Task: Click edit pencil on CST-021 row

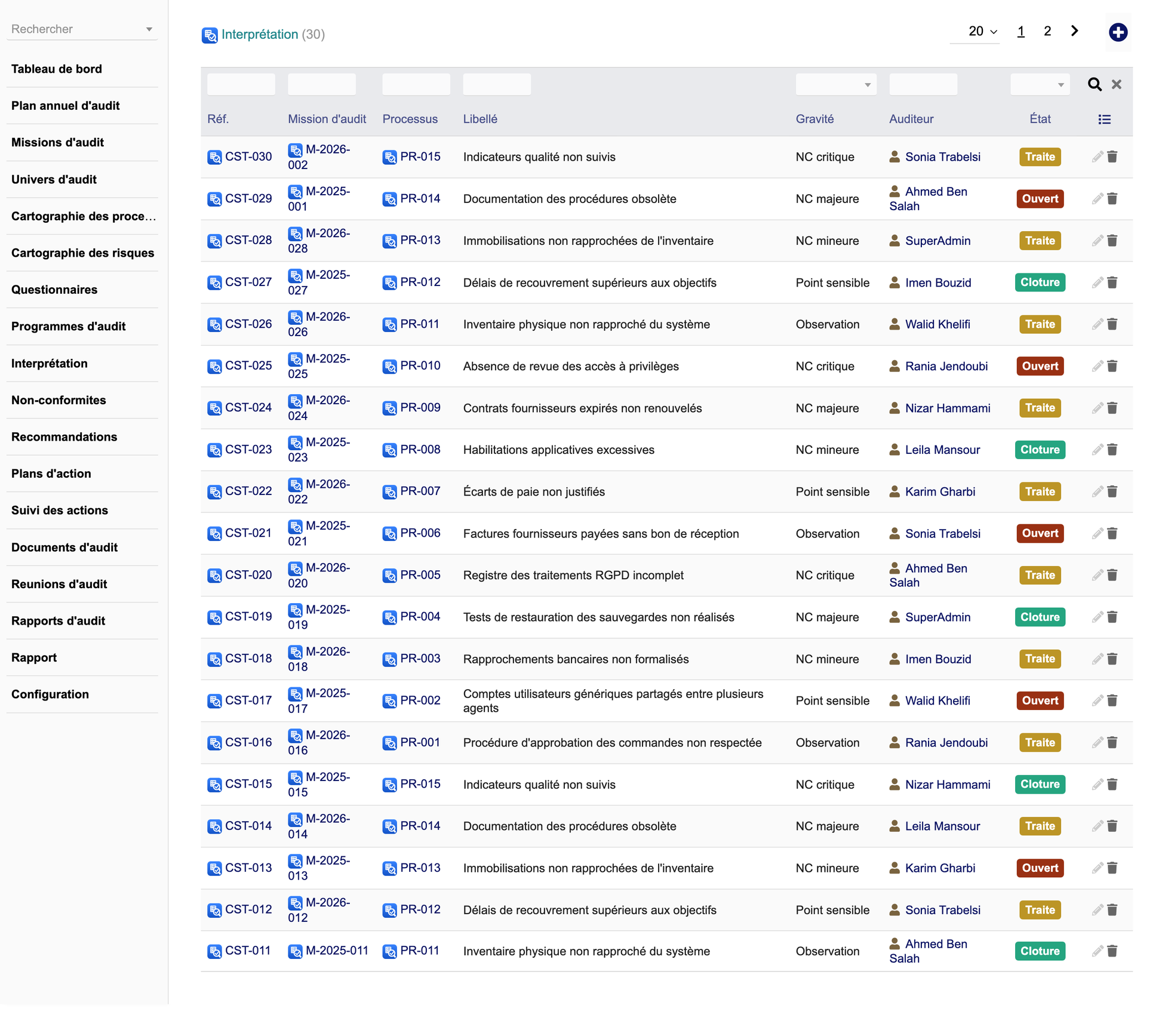Action: (1097, 533)
